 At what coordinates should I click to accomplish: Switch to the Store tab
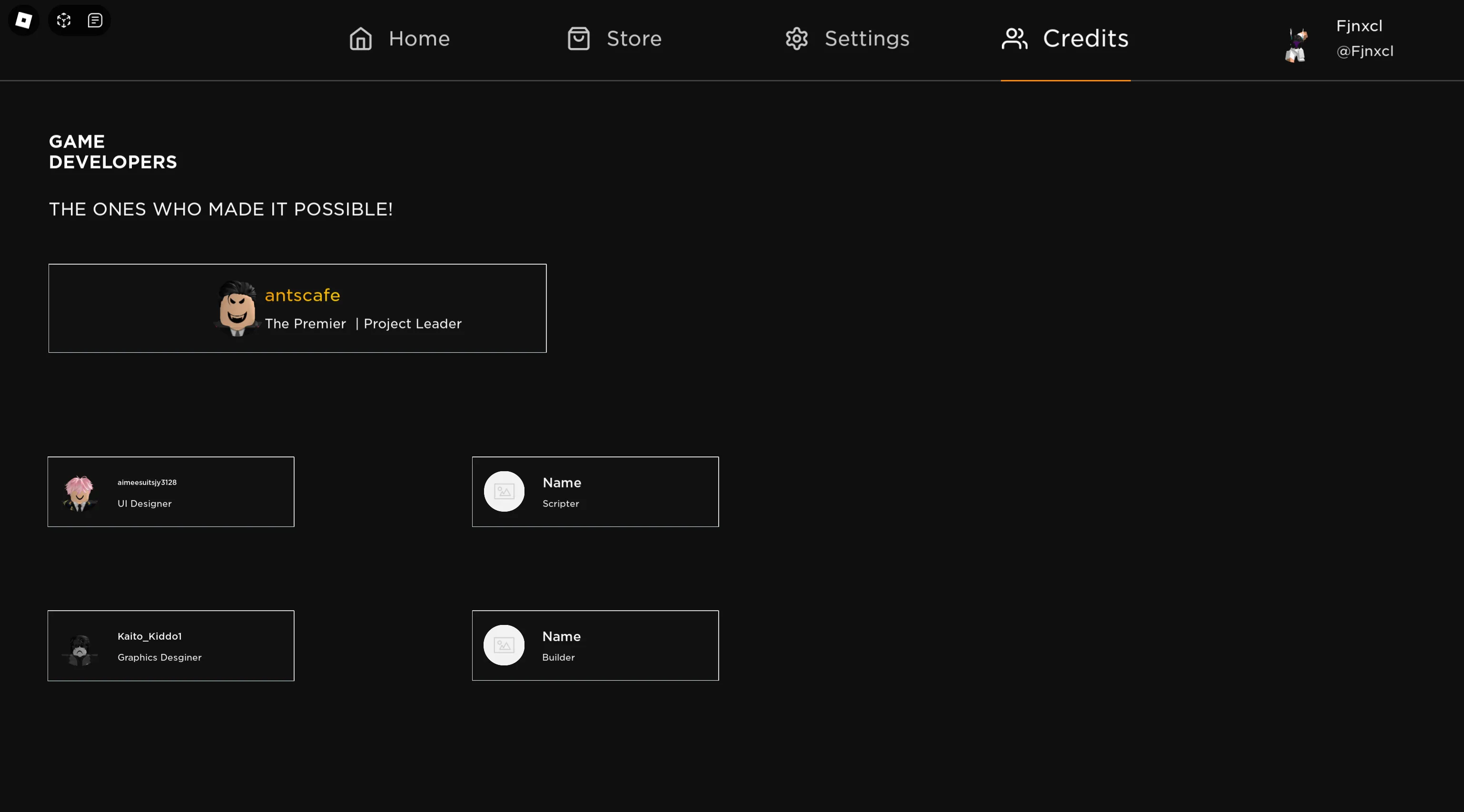633,39
